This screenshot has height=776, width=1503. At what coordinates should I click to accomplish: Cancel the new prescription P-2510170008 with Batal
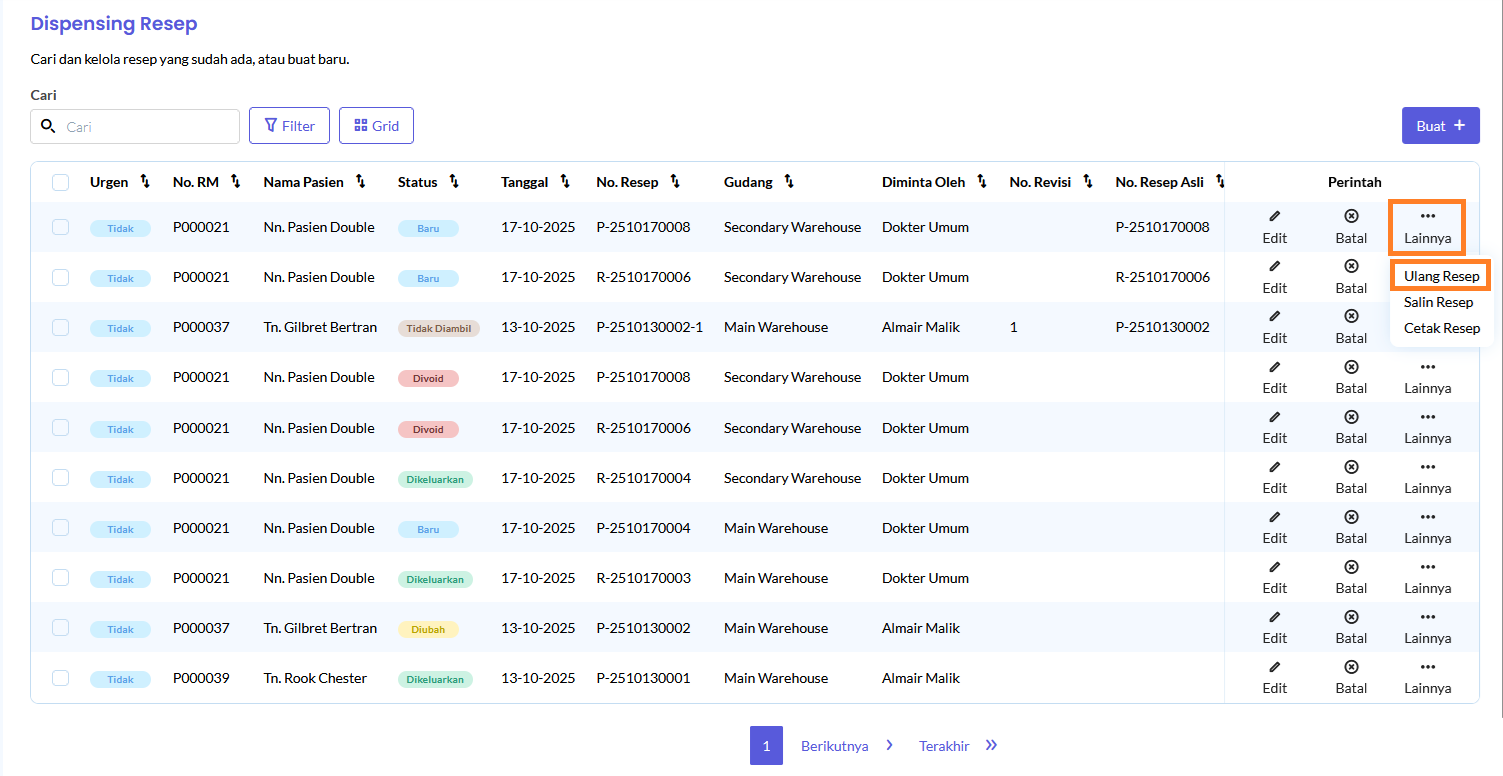pyautogui.click(x=1351, y=227)
